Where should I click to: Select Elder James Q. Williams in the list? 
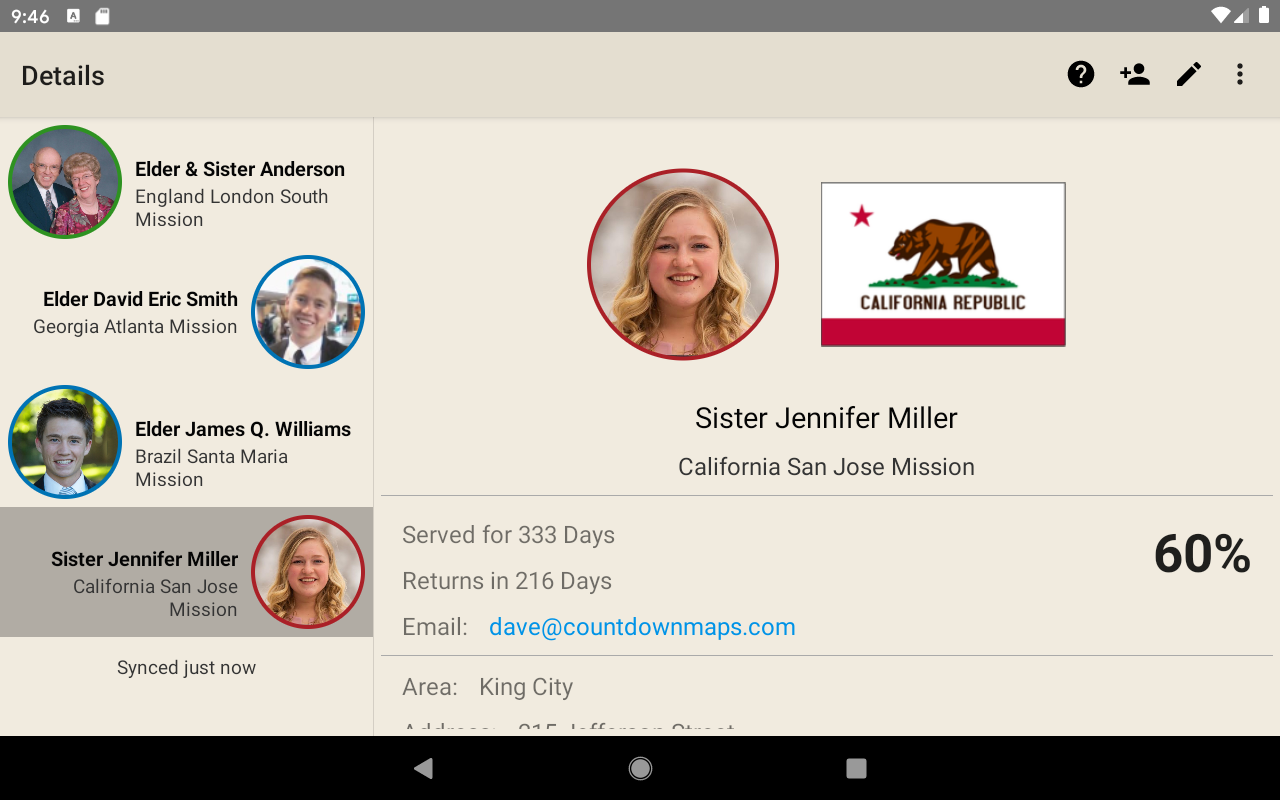coord(187,442)
